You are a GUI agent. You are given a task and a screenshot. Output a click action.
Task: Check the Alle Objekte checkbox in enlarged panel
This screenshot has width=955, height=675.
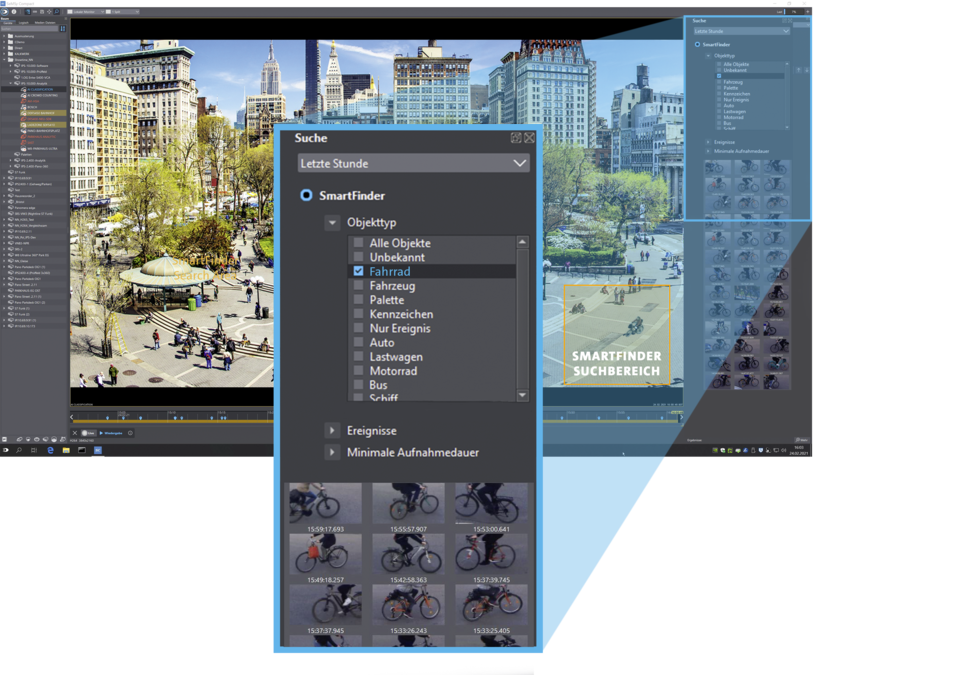pos(358,242)
